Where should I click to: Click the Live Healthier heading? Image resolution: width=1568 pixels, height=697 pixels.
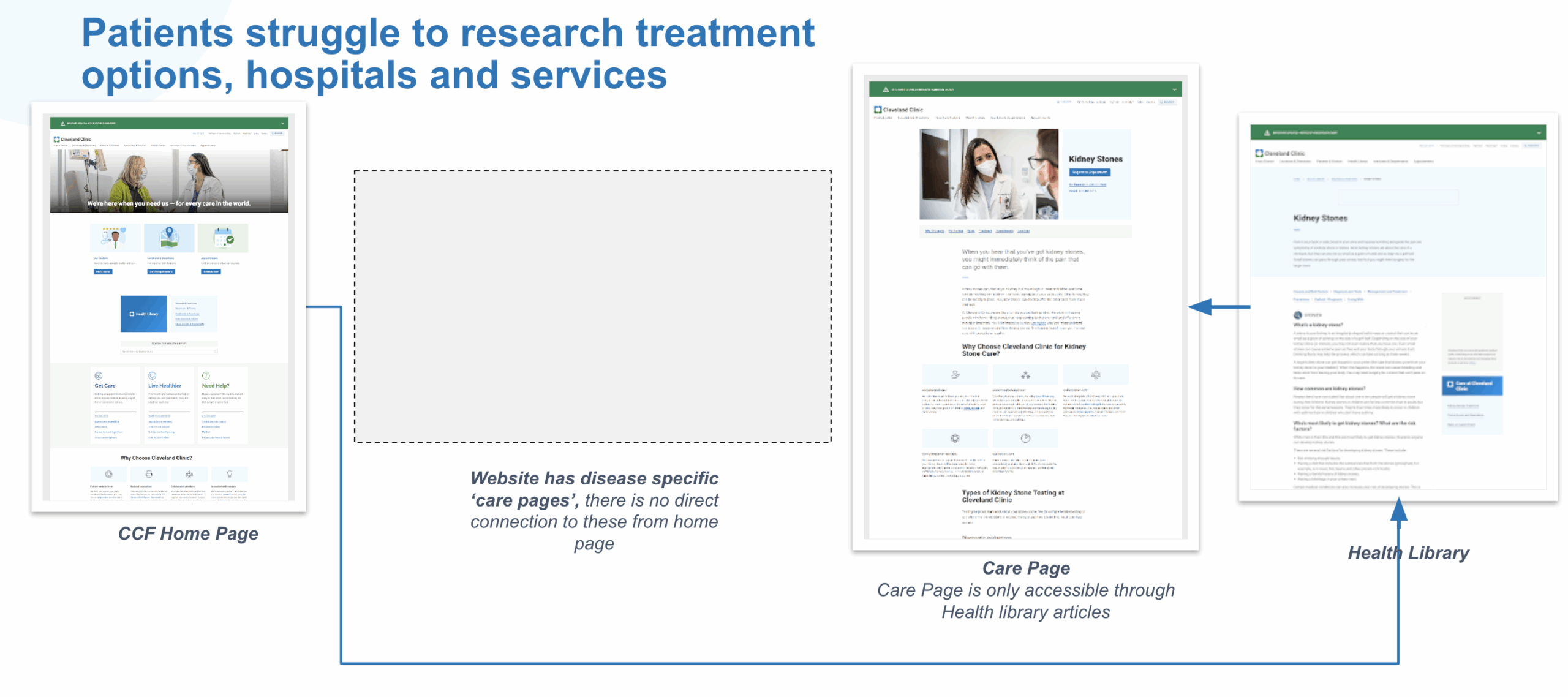pos(165,386)
